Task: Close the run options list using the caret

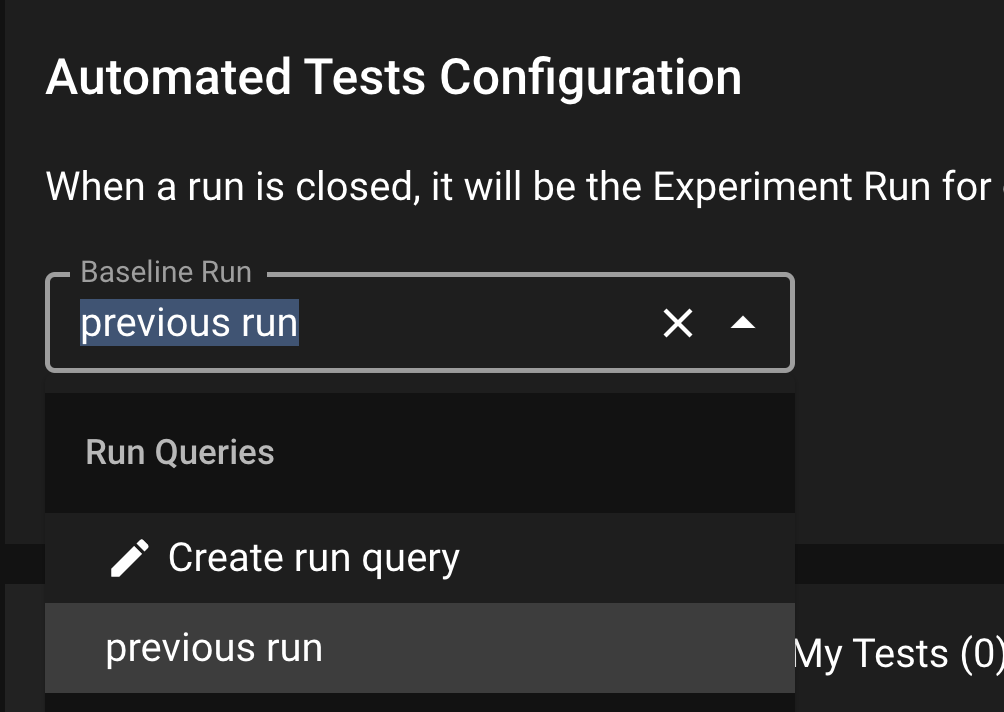Action: [x=742, y=323]
